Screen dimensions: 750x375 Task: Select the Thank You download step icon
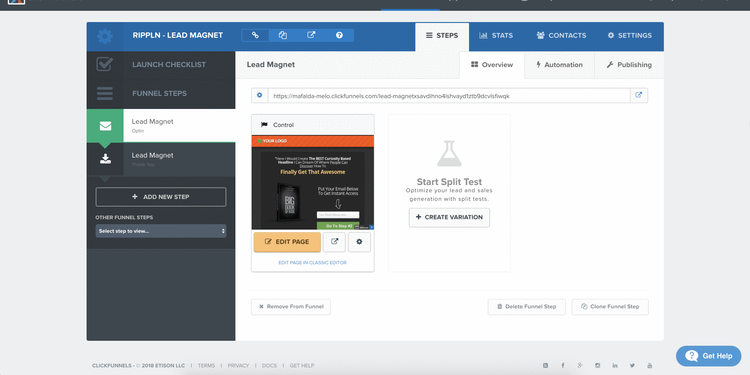105,159
